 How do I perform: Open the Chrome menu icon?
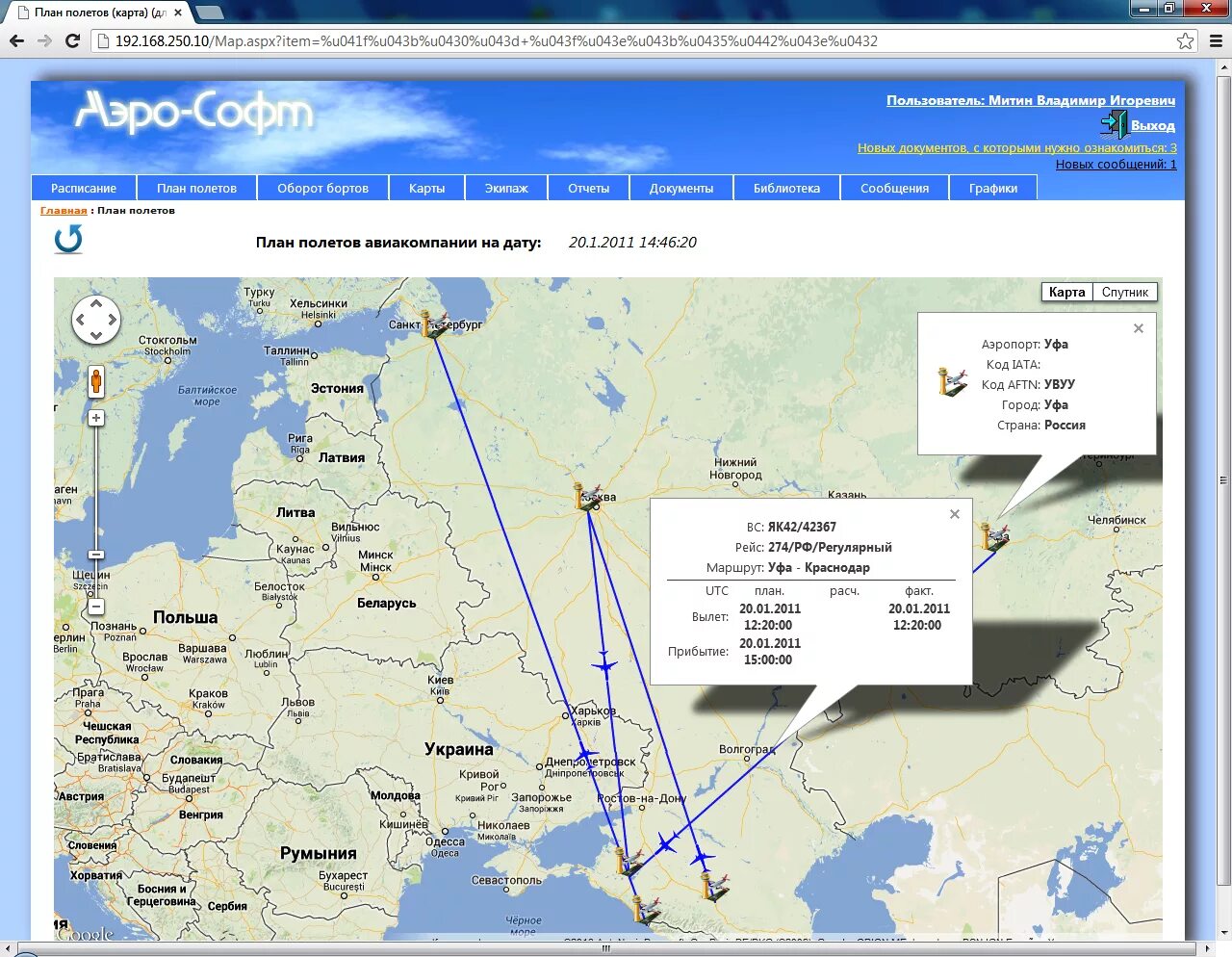[x=1216, y=40]
